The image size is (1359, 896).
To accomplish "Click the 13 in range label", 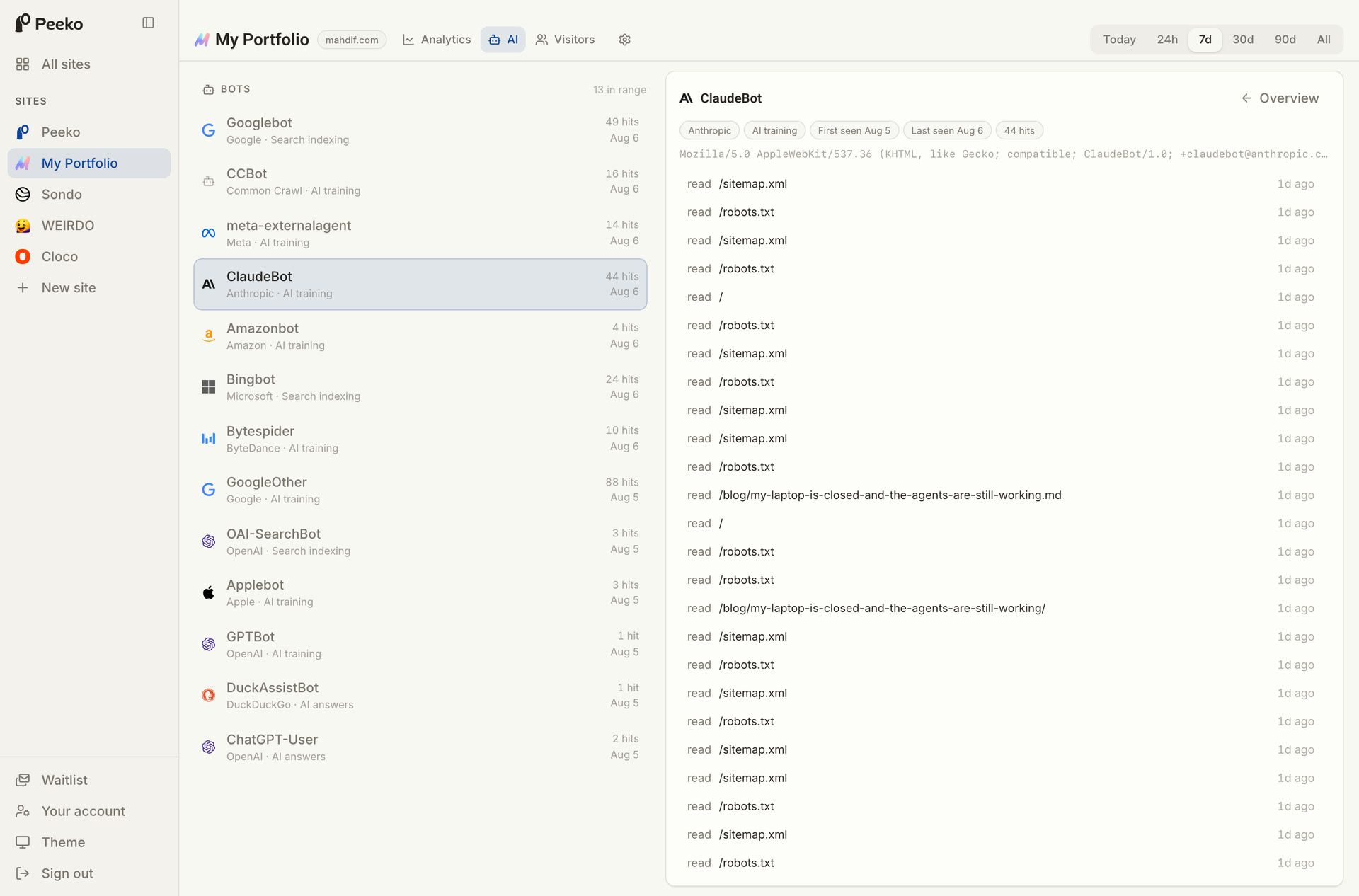I will tap(619, 90).
